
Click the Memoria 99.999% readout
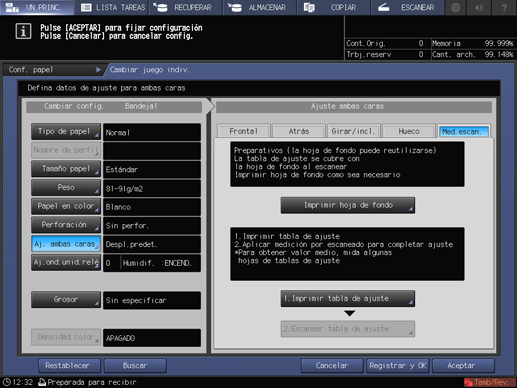(x=473, y=43)
